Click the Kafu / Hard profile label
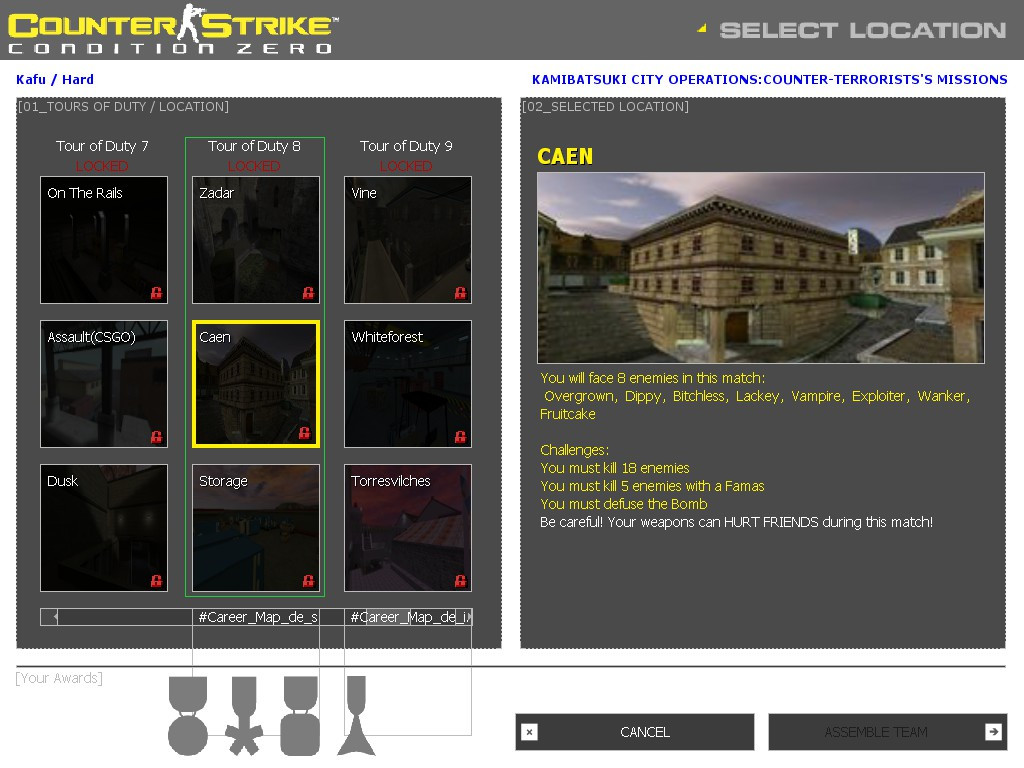The width and height of the screenshot is (1024, 768). 55,79
